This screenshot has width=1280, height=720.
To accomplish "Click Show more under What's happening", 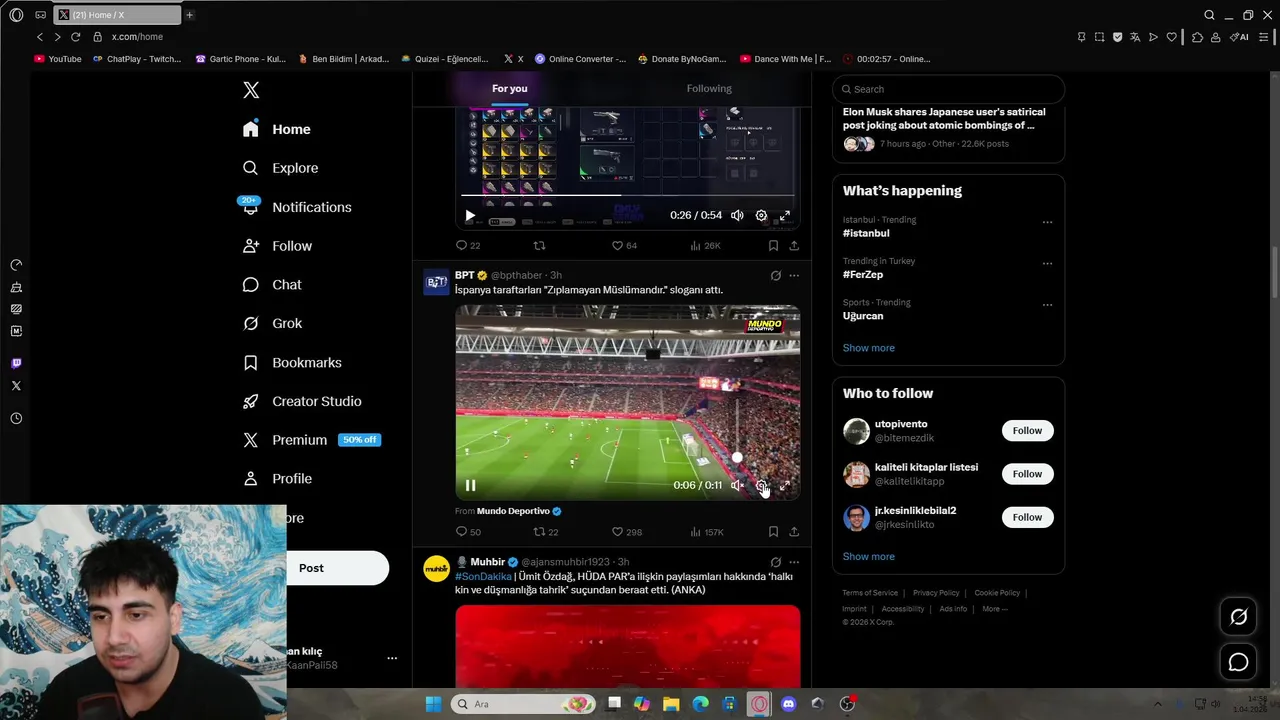I will click(x=869, y=348).
